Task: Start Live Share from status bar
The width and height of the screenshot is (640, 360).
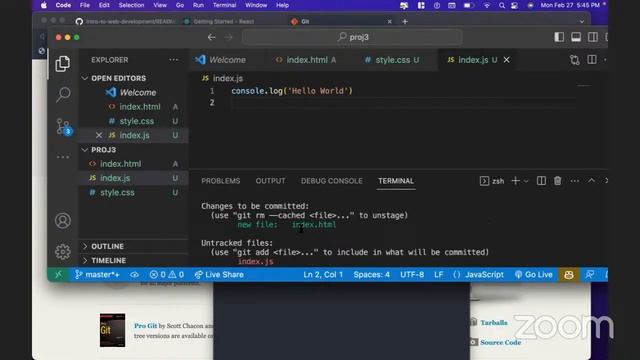Action: click(219, 275)
